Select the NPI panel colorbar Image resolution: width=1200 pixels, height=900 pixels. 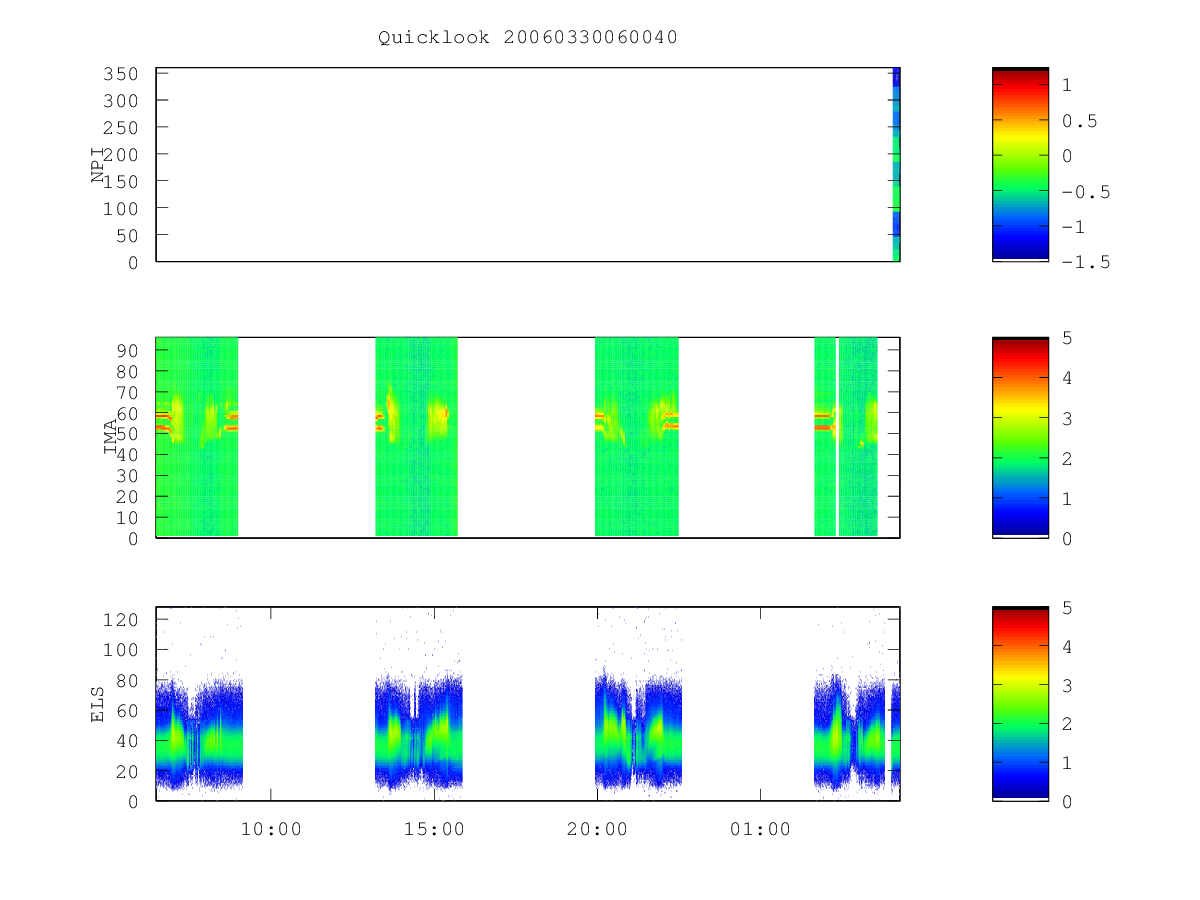[1020, 164]
